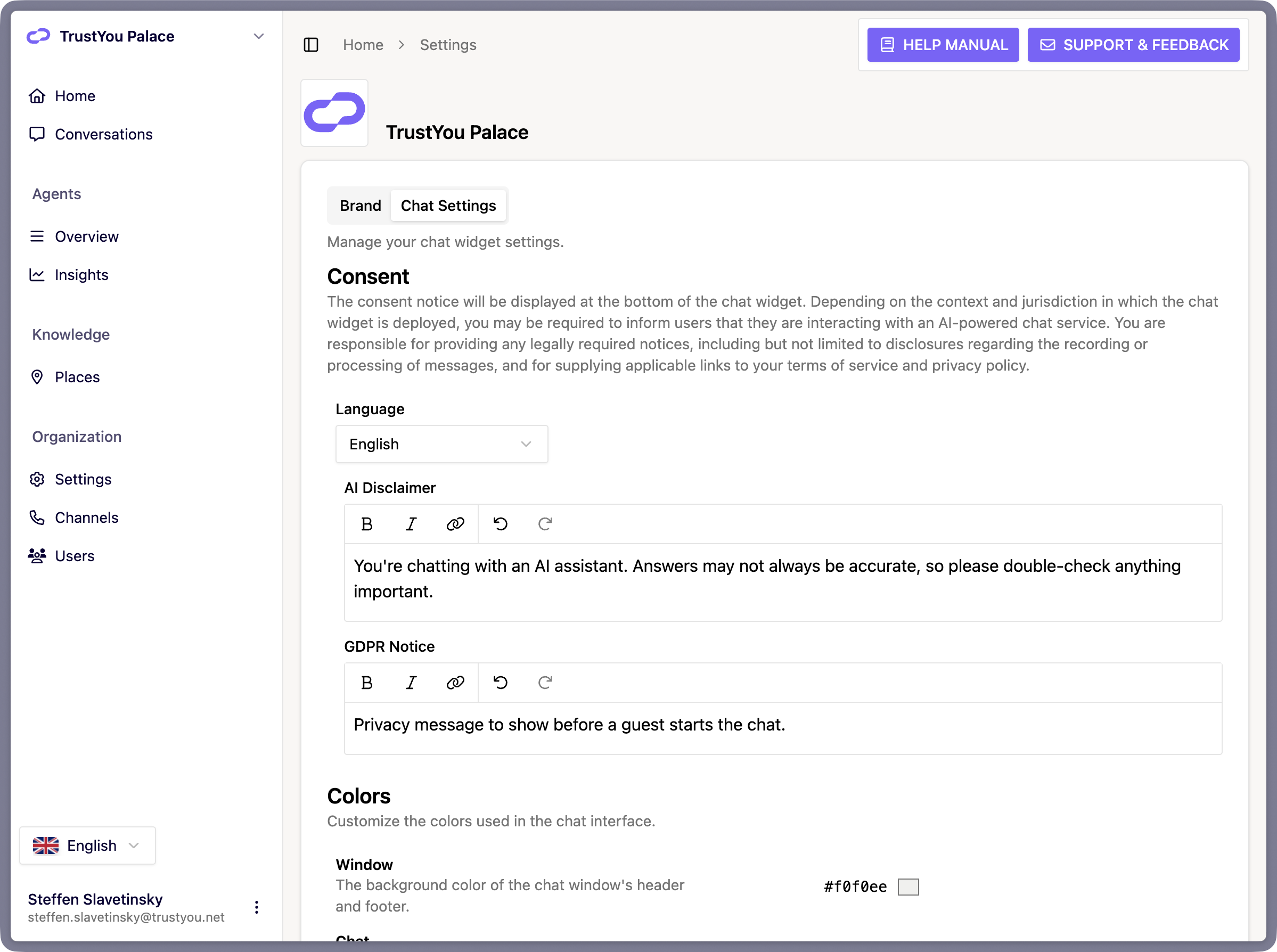Click the Settings gear icon
The height and width of the screenshot is (952, 1277).
37,479
